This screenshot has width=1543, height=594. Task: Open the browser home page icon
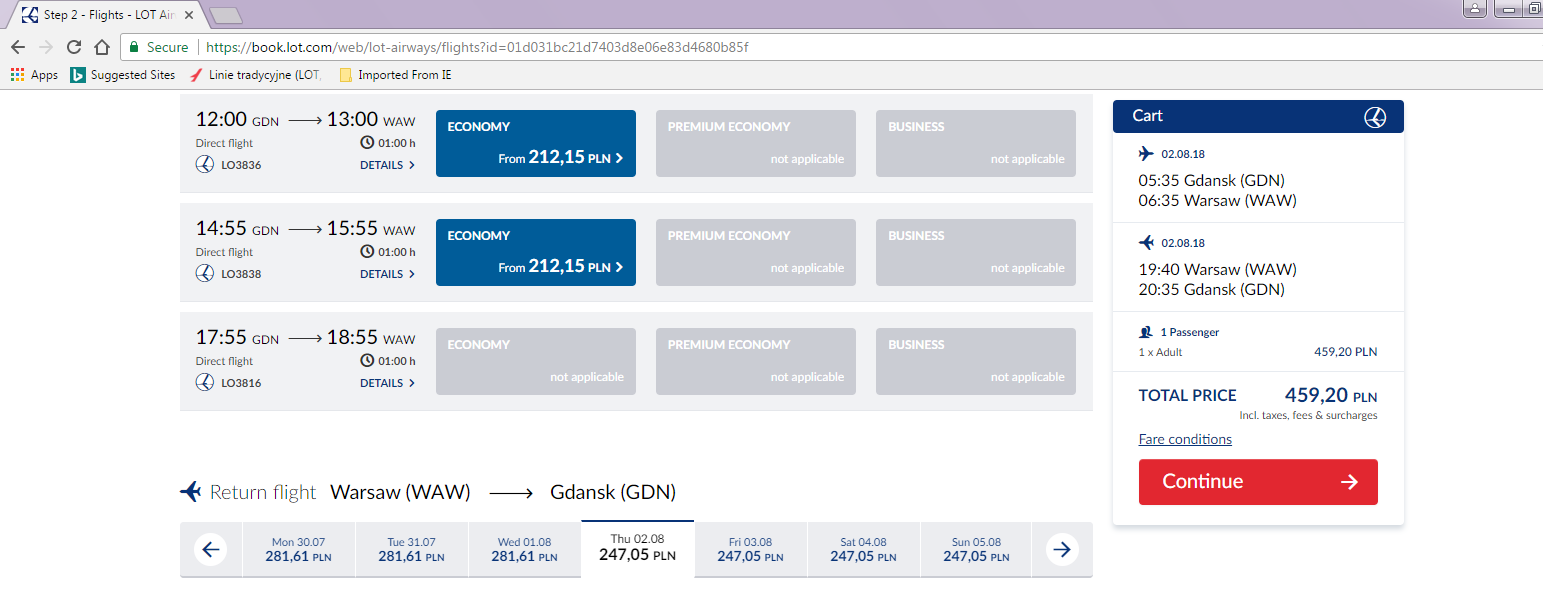[x=101, y=47]
